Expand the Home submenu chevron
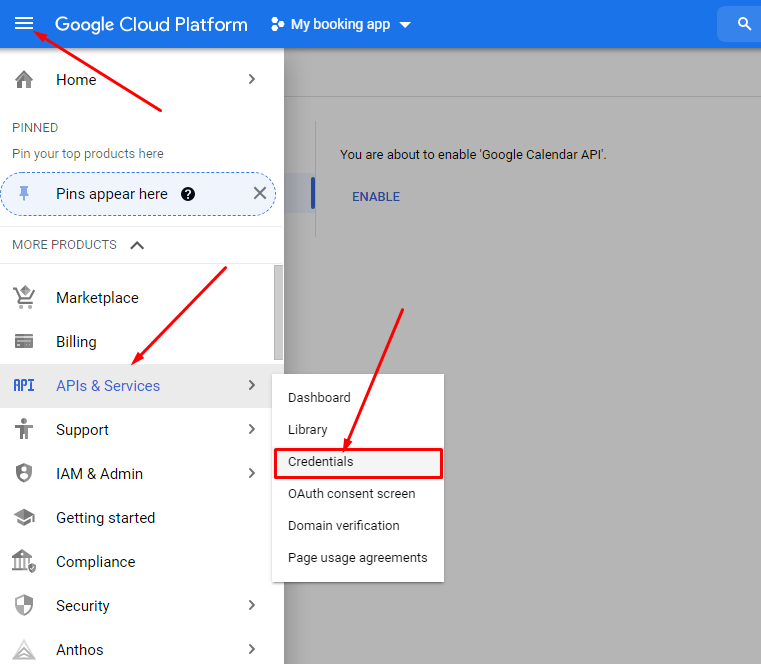This screenshot has width=761, height=664. coord(251,79)
